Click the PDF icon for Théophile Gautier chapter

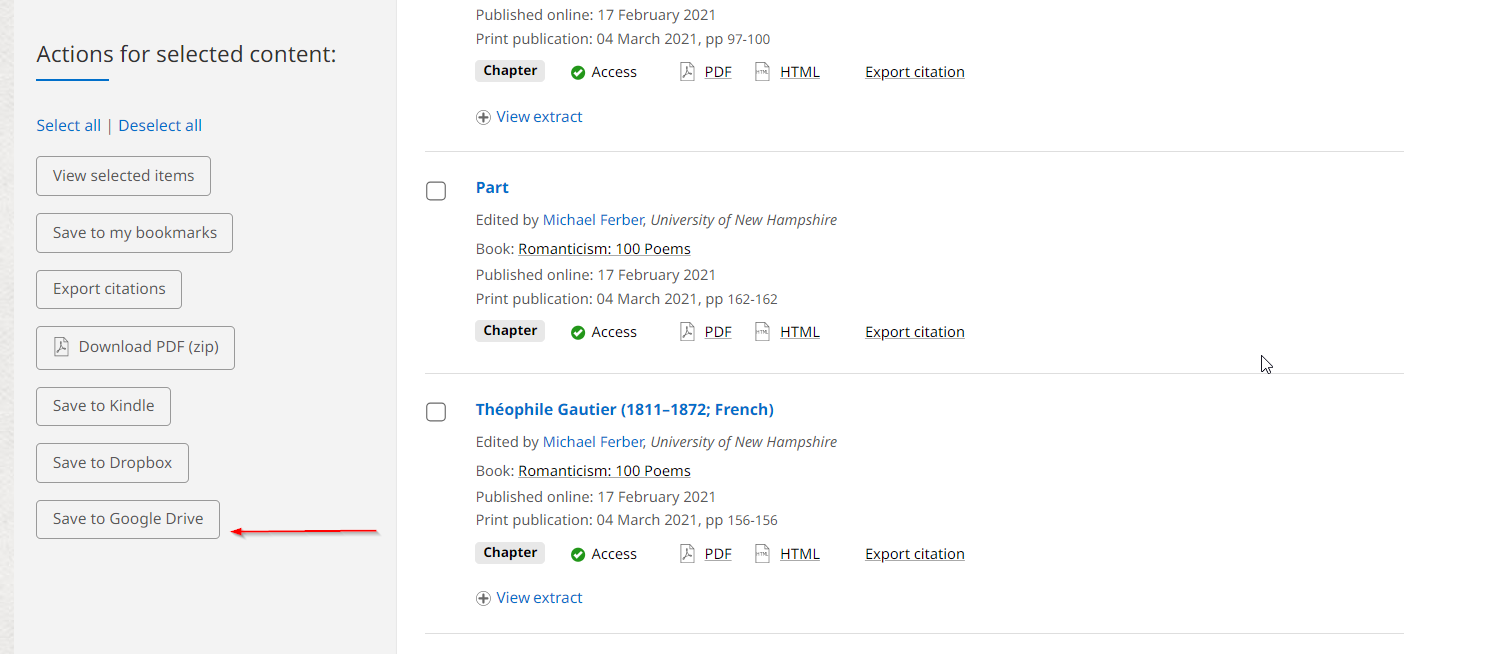[687, 554]
